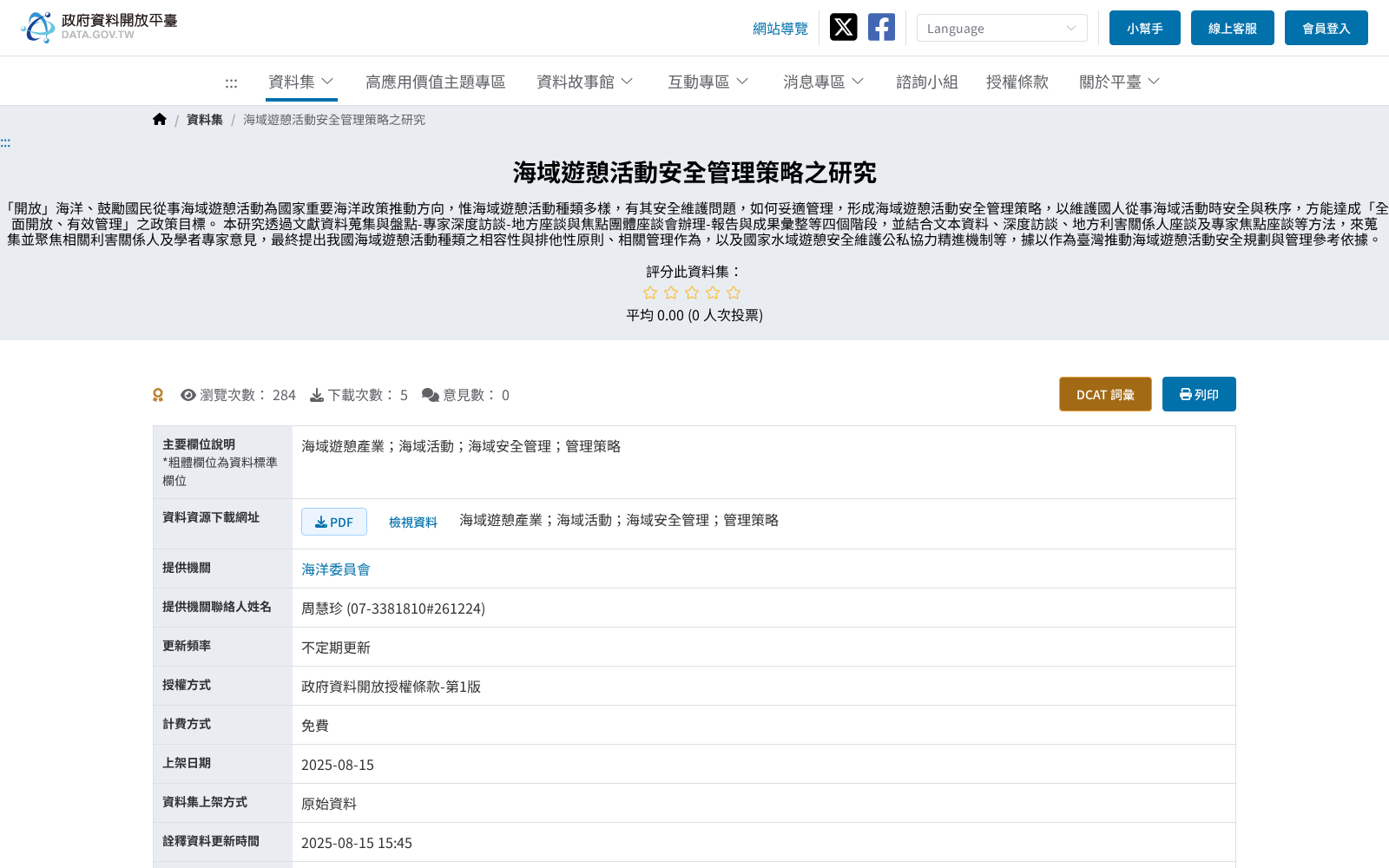Click the label 授權方式
The image size is (1389, 868).
coord(187,685)
